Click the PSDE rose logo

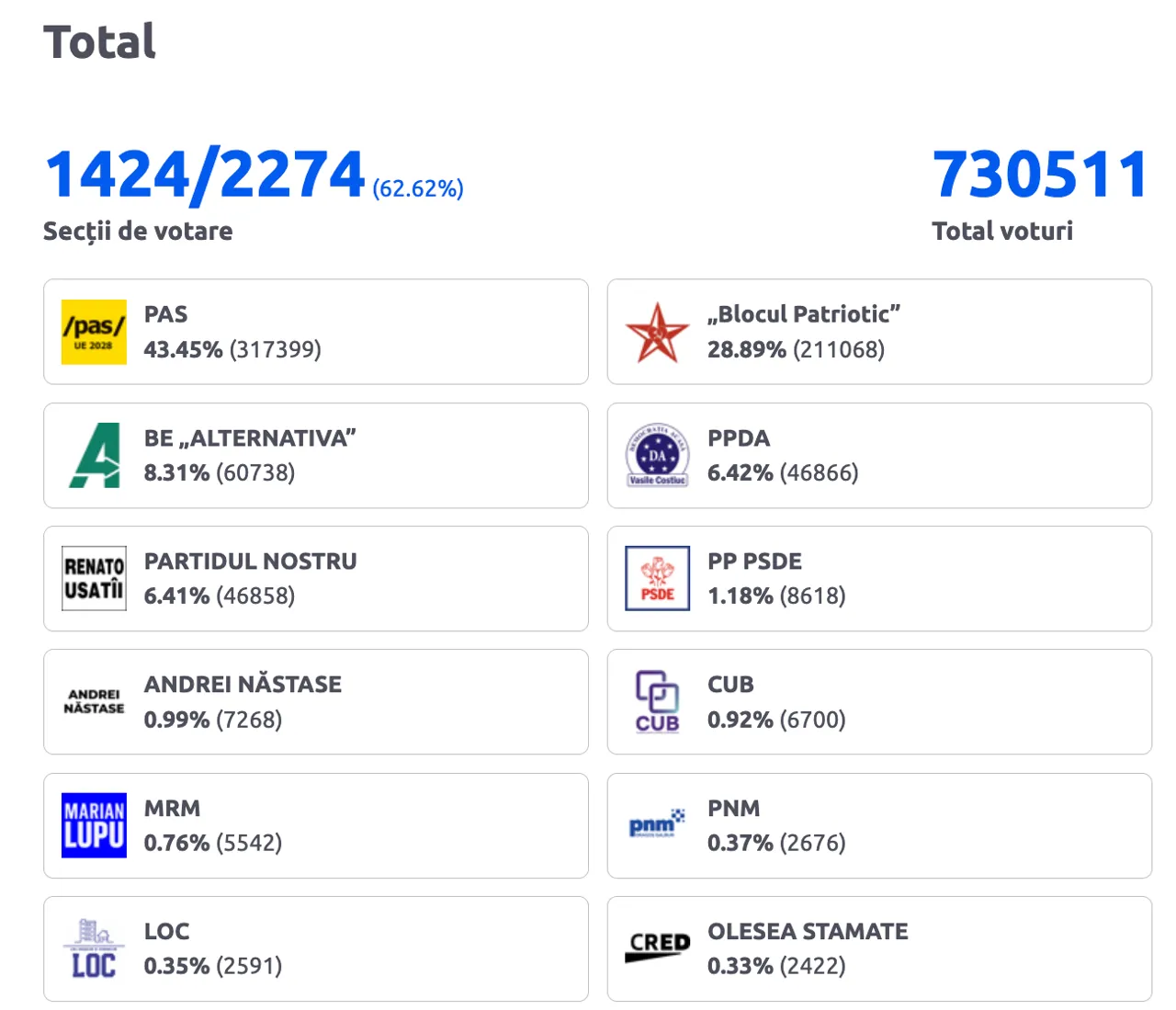(657, 578)
